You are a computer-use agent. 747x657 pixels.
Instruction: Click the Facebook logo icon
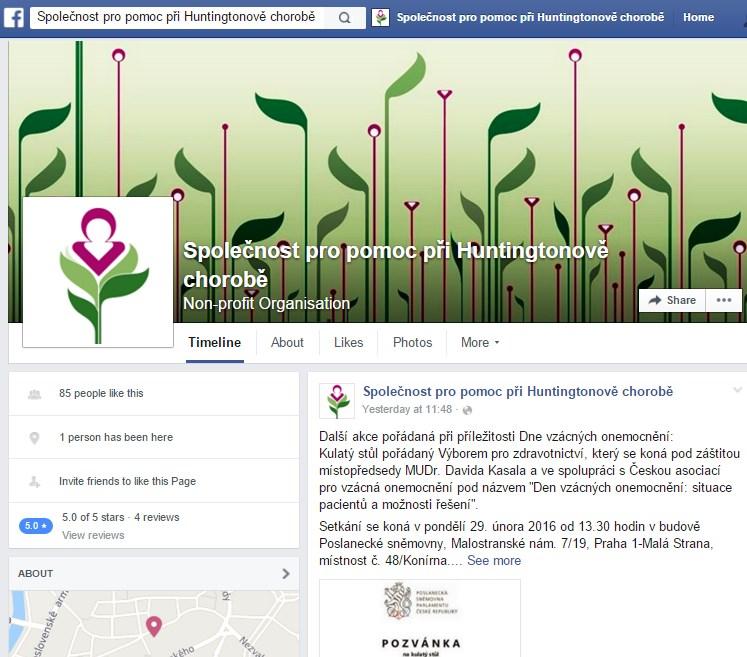coord(13,18)
